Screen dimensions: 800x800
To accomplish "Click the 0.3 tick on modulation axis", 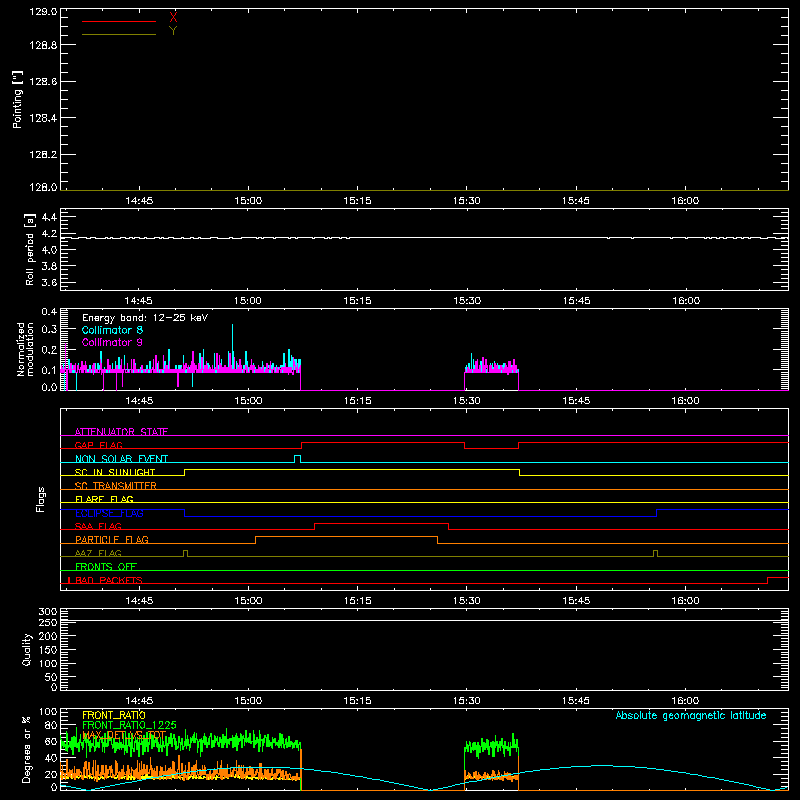I will 49,329.
